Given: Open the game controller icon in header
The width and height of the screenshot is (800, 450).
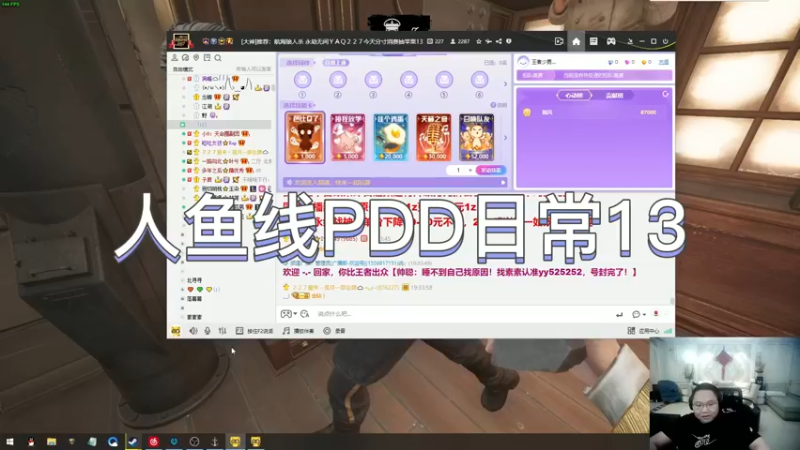Looking at the screenshot, I should pos(611,41).
